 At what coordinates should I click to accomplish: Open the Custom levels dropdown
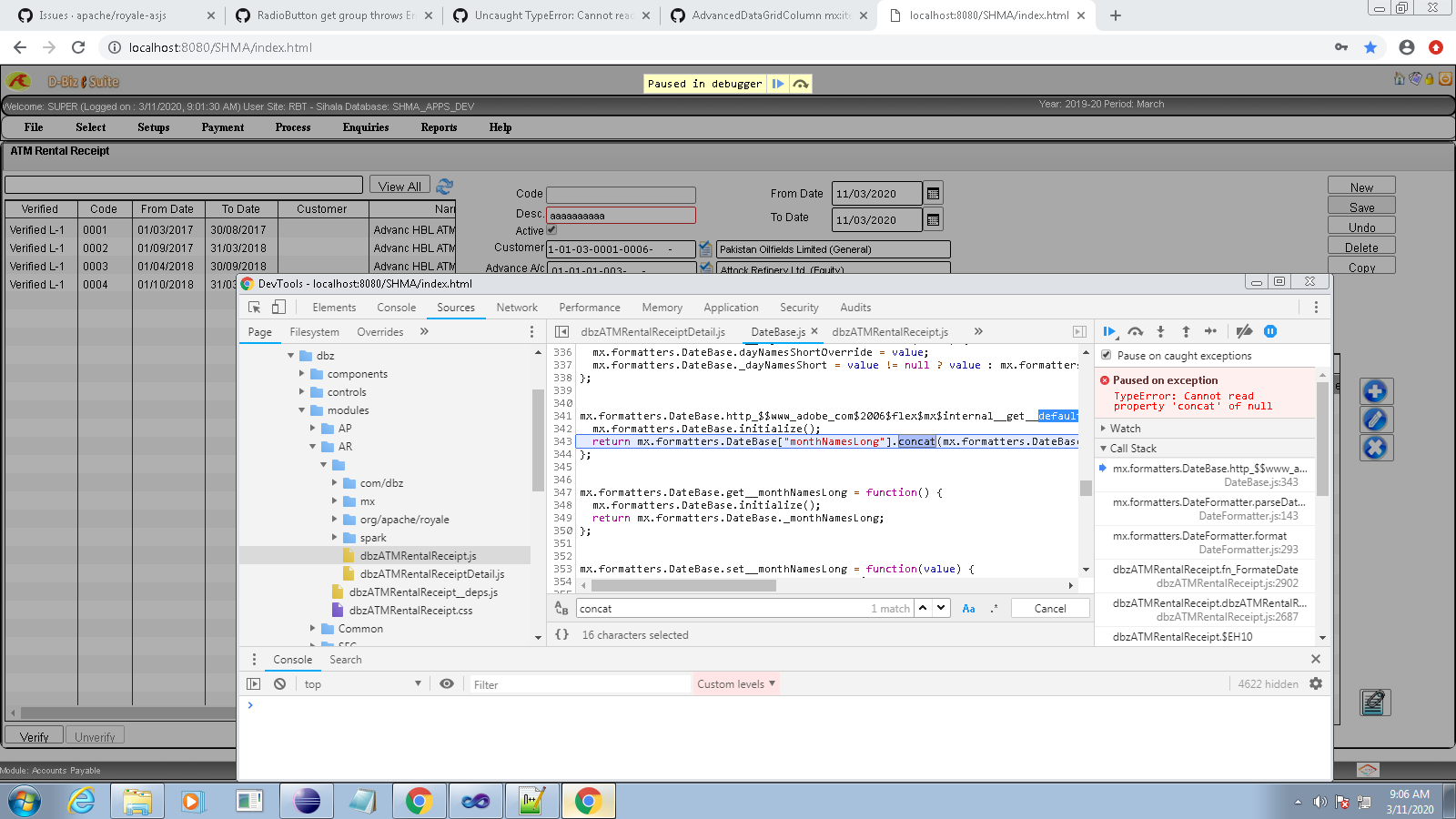click(x=735, y=683)
